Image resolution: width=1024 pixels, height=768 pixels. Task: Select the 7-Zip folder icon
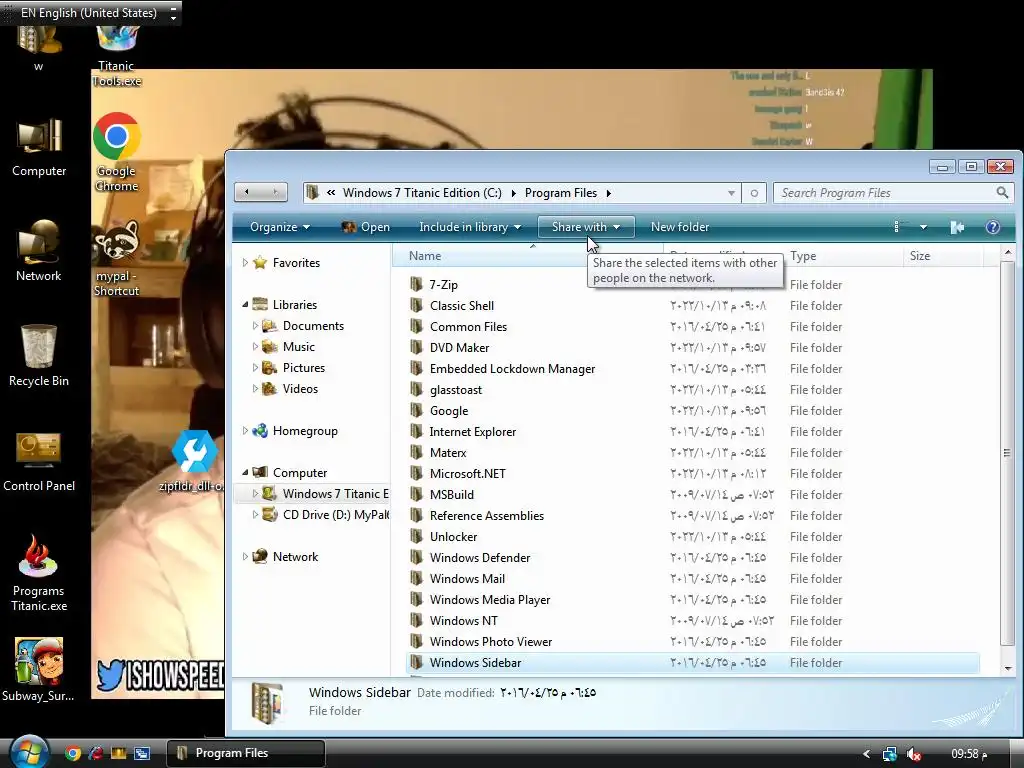[x=416, y=284]
